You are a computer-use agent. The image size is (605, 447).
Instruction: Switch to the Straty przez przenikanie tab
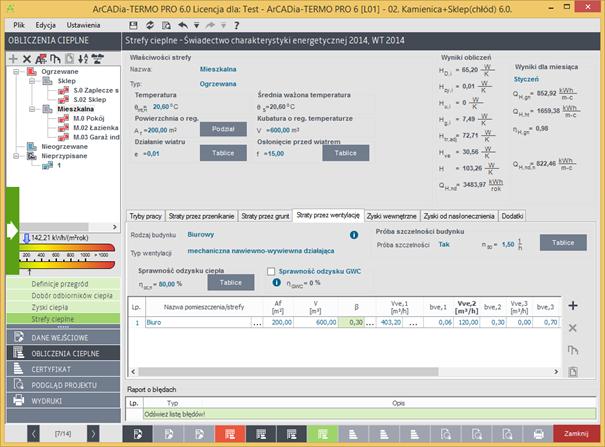coord(201,216)
